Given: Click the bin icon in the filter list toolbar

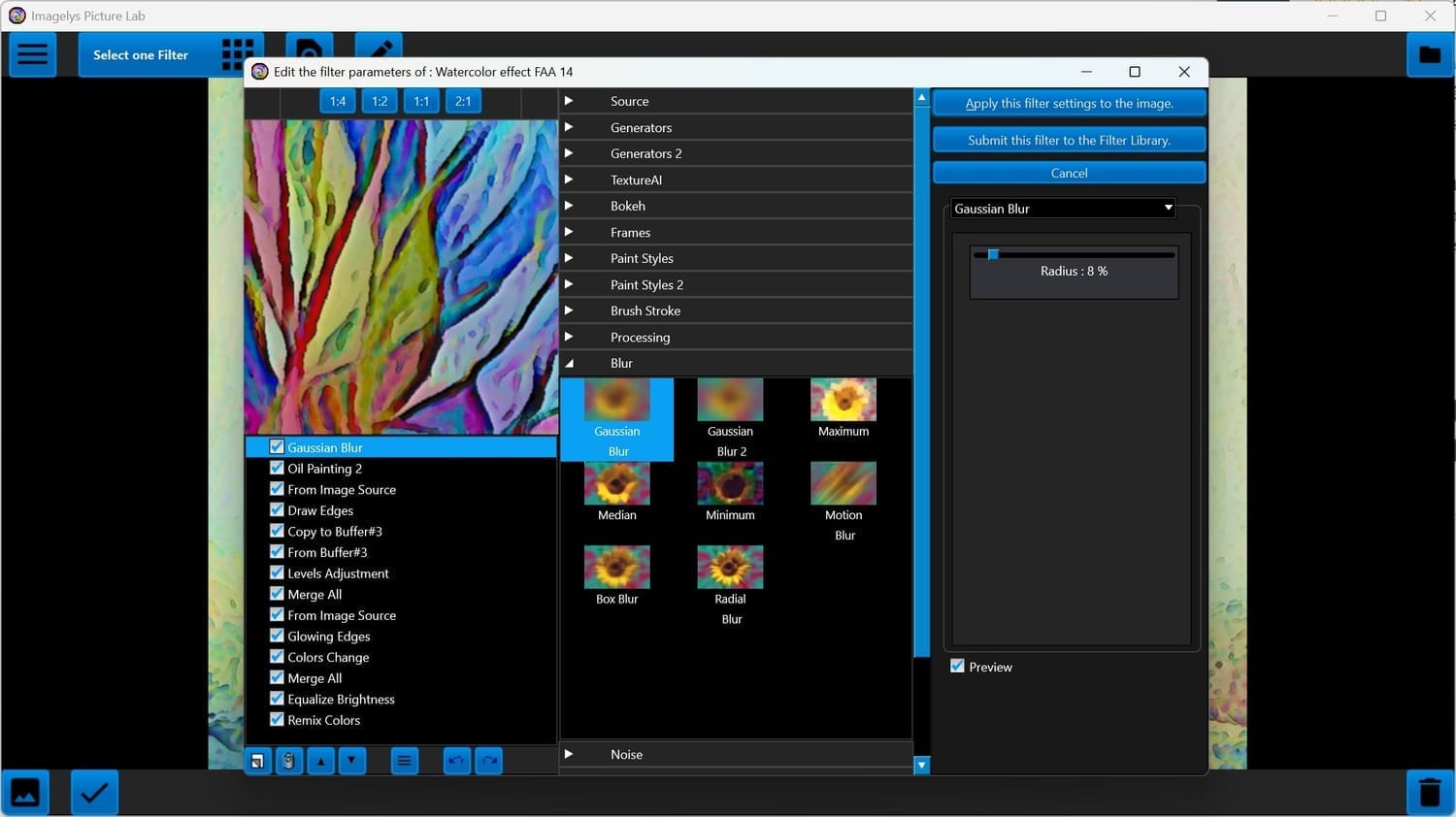Looking at the screenshot, I should 288,761.
